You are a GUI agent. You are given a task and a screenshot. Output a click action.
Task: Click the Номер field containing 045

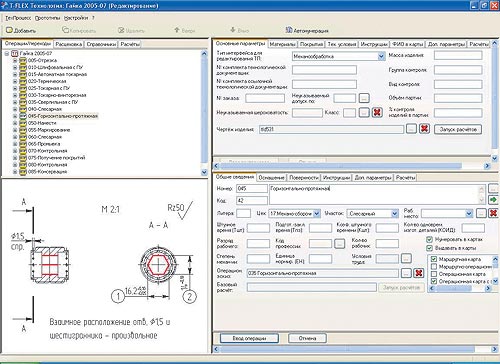[x=252, y=189]
